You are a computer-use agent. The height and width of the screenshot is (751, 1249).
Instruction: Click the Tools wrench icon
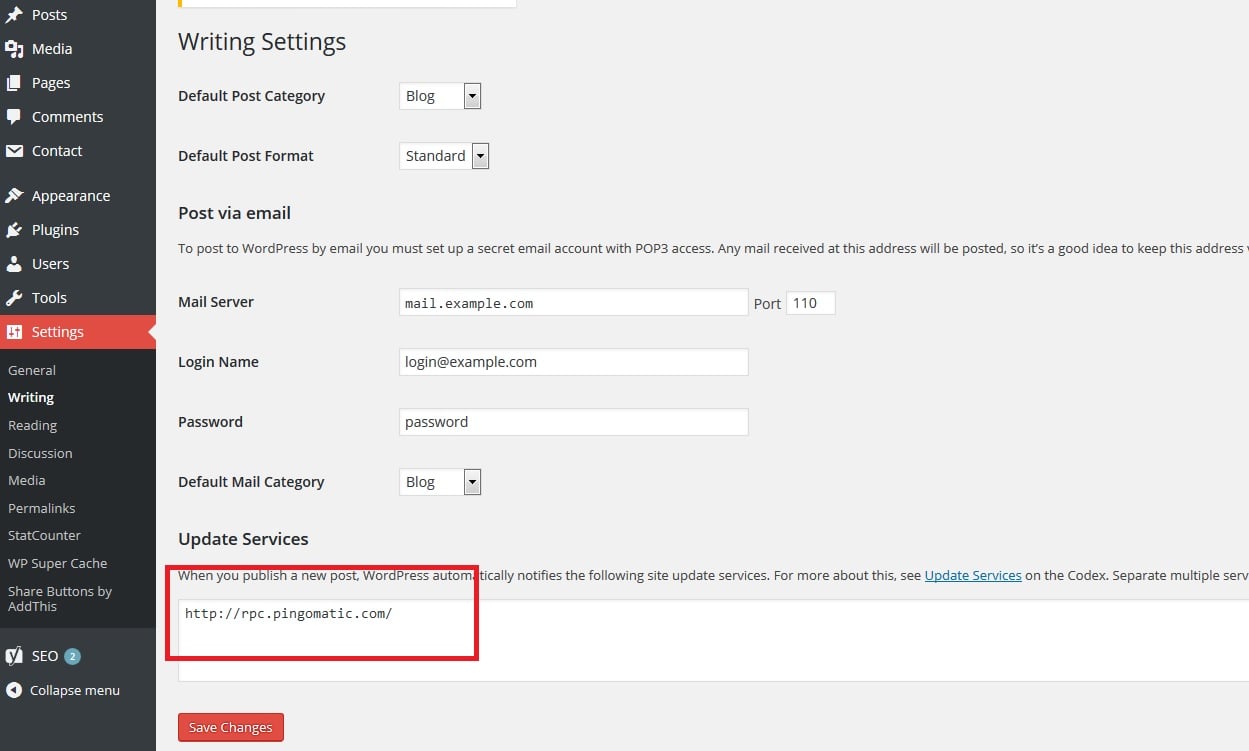[14, 298]
